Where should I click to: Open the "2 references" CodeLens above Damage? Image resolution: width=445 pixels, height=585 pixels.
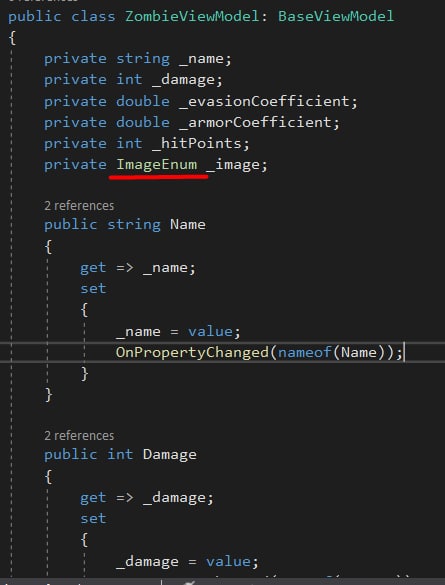coord(79,435)
